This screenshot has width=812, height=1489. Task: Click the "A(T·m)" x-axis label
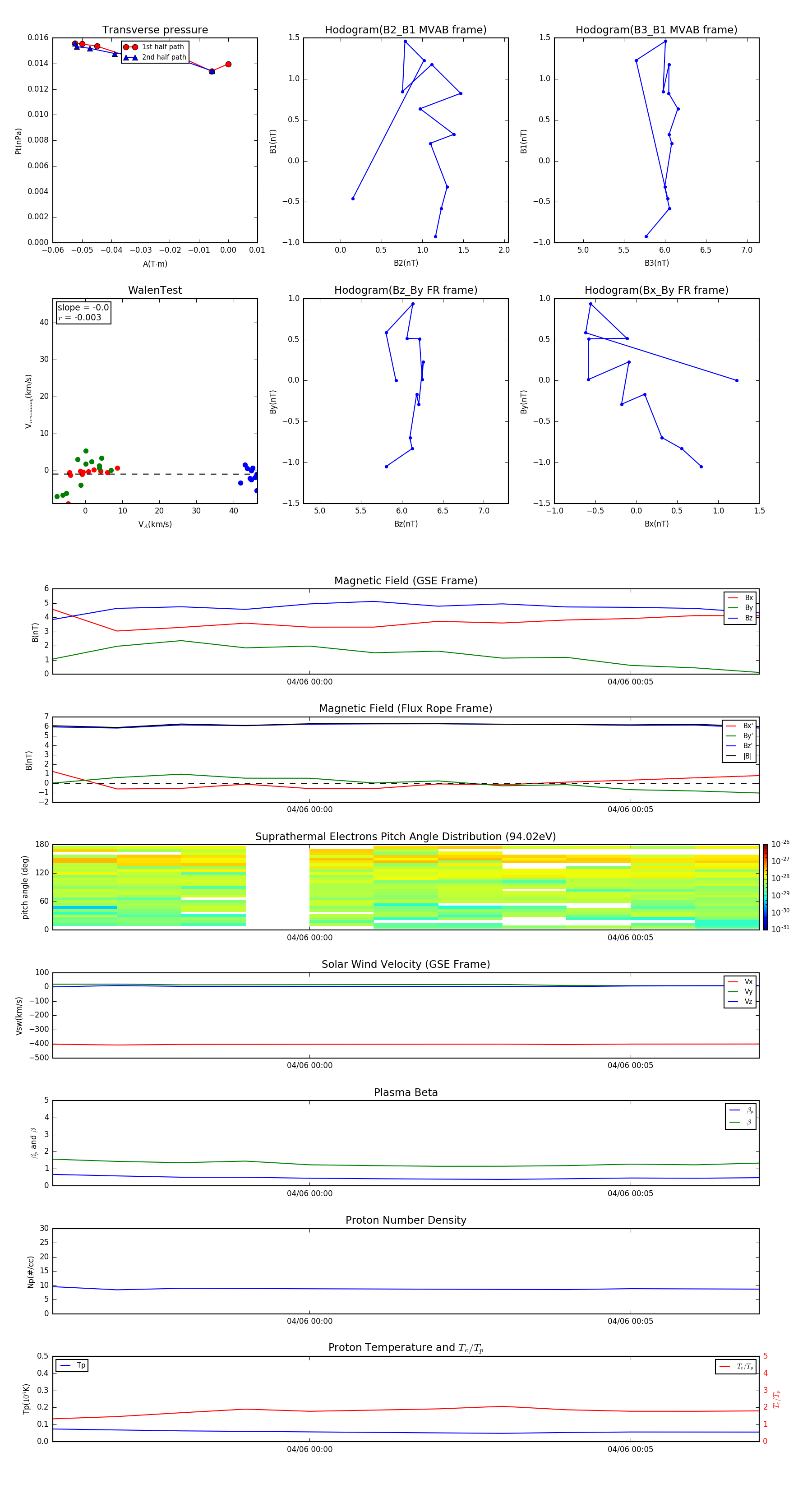click(155, 264)
